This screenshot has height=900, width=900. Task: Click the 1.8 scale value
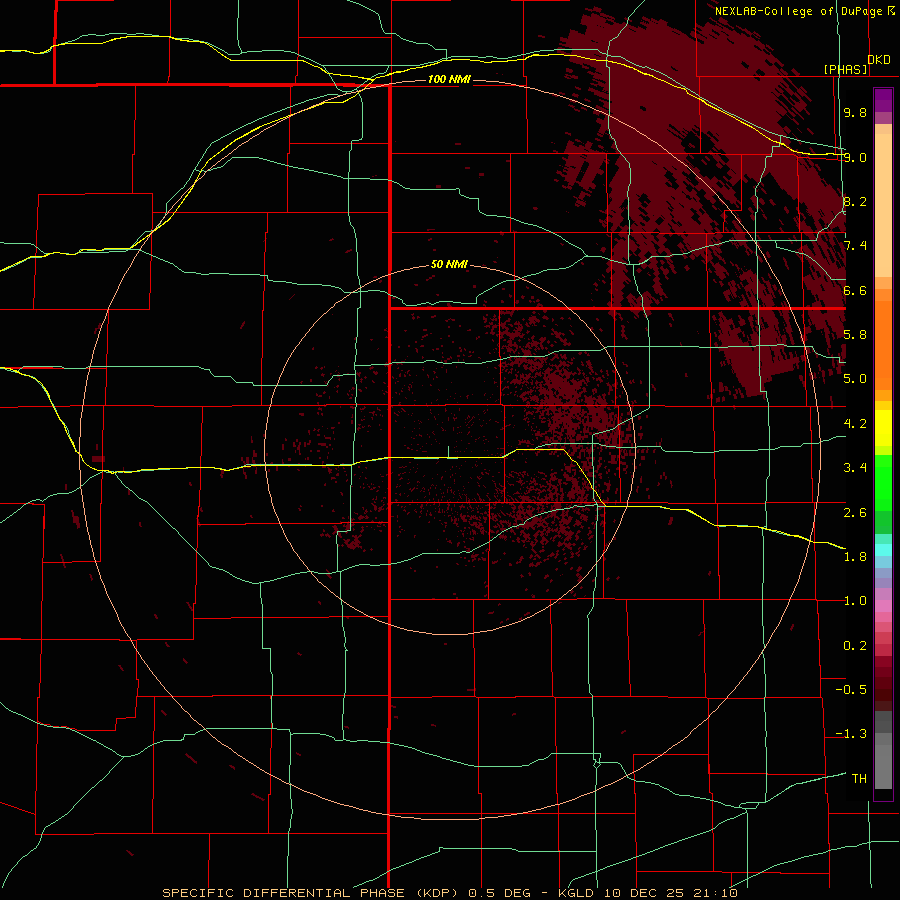[x=855, y=557]
